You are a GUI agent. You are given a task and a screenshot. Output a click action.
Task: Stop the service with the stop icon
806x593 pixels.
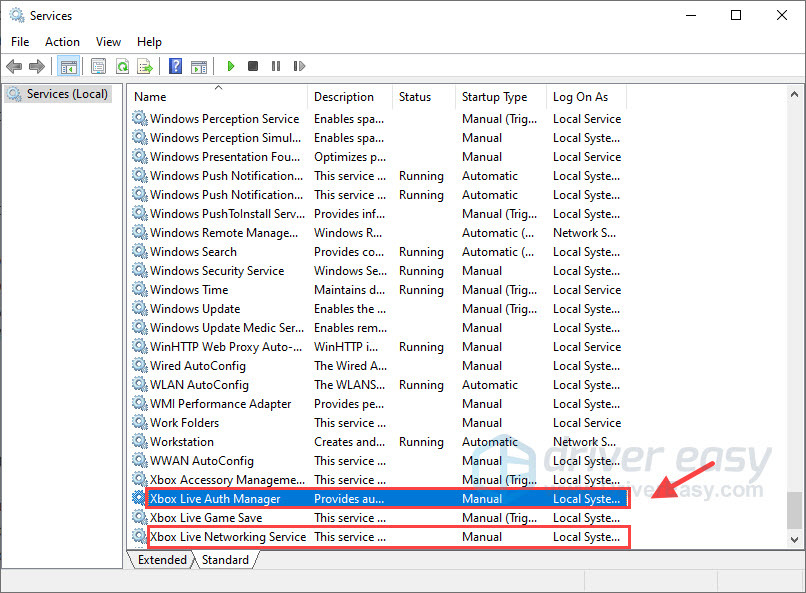click(252, 66)
